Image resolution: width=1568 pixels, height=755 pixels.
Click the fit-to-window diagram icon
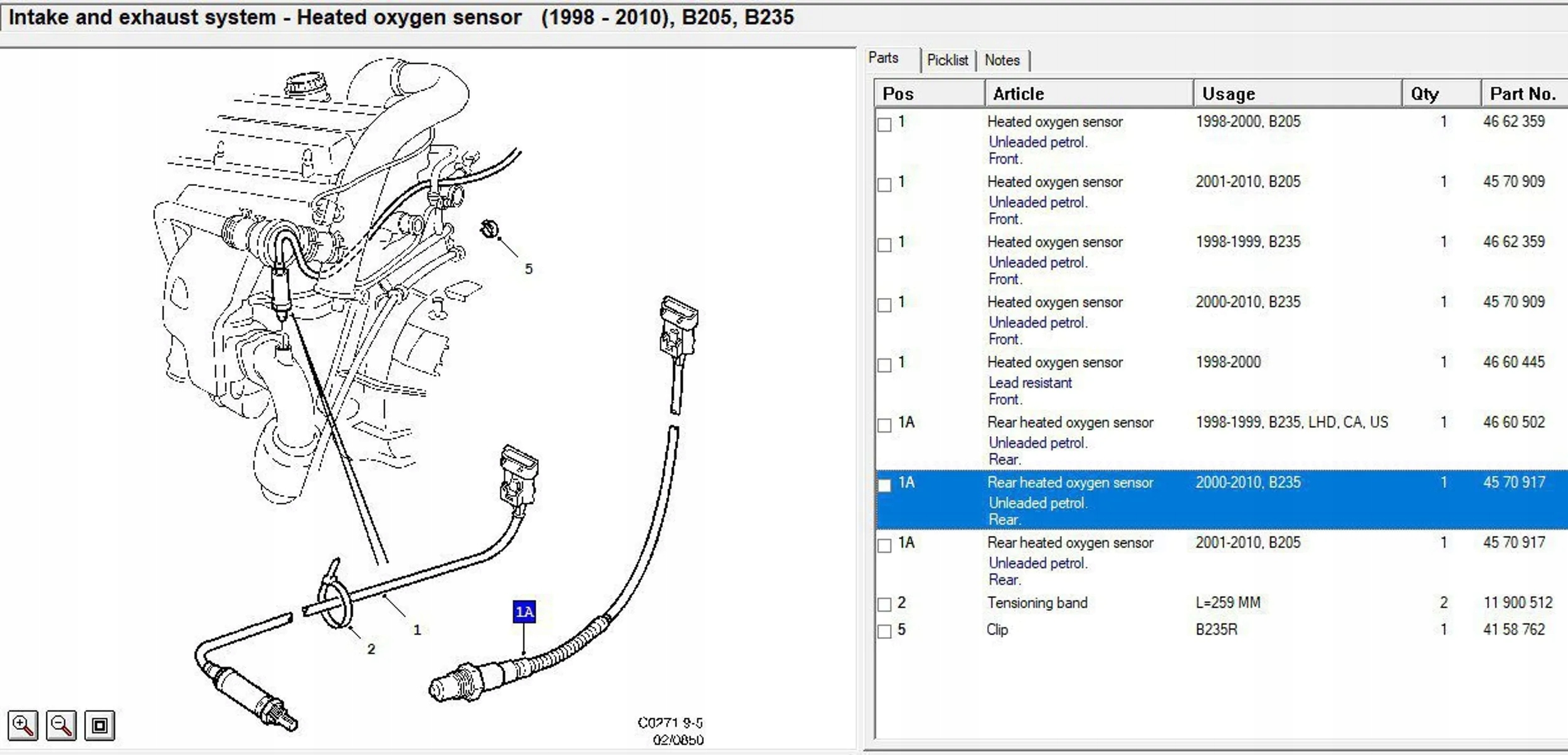tap(100, 726)
